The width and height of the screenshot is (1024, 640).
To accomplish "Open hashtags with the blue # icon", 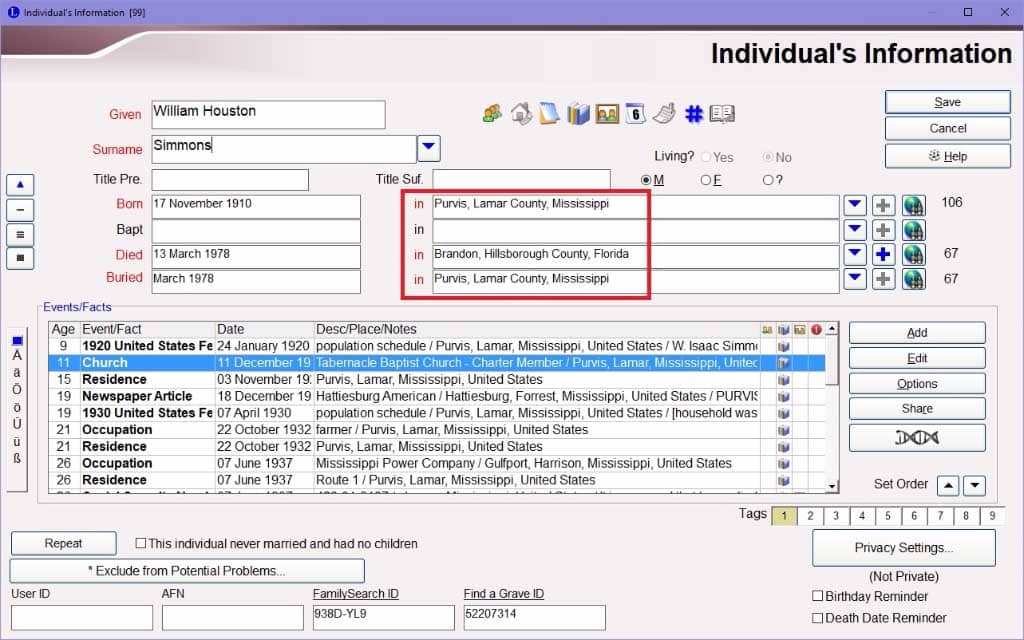I will pyautogui.click(x=693, y=114).
